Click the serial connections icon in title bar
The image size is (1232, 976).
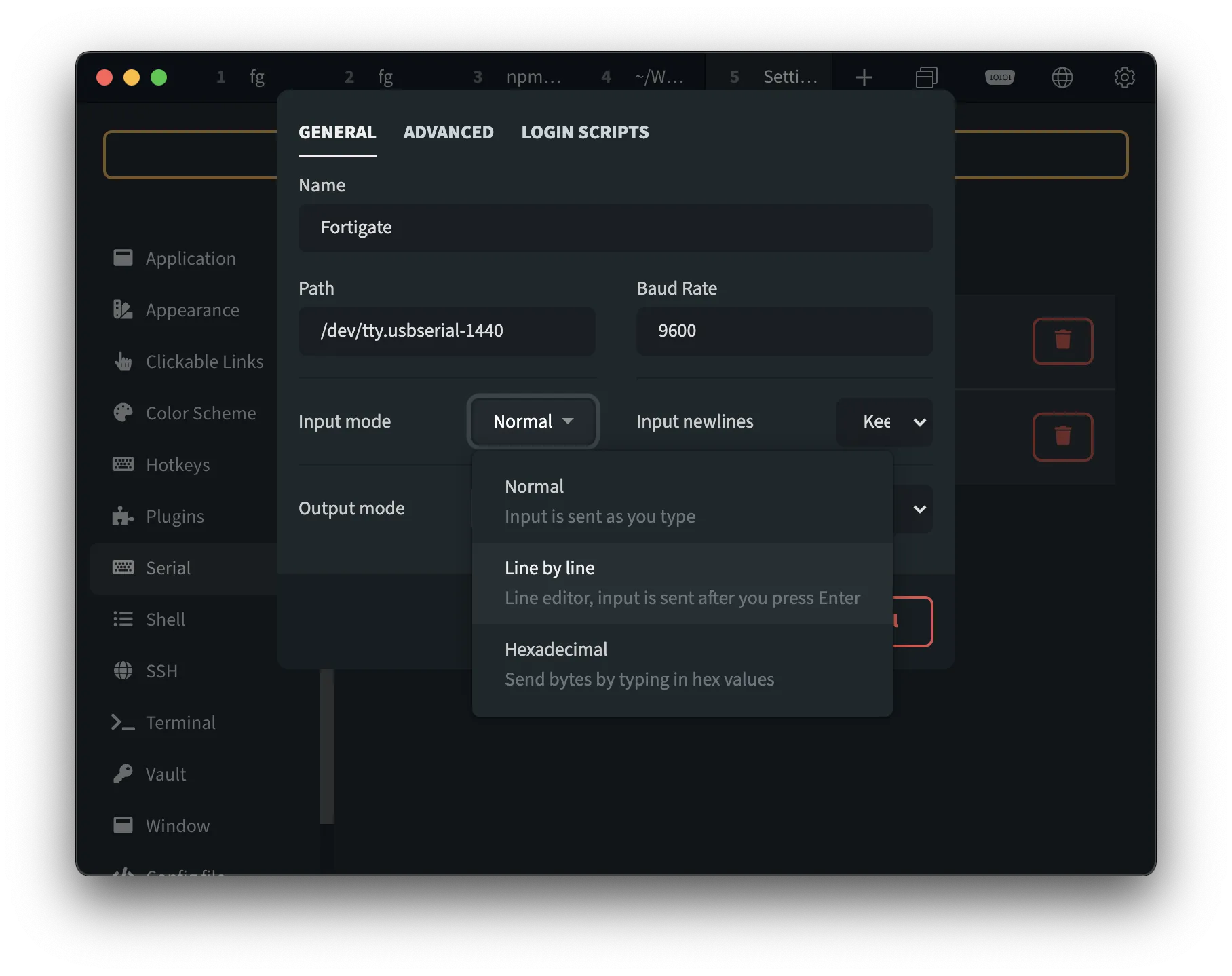[999, 77]
